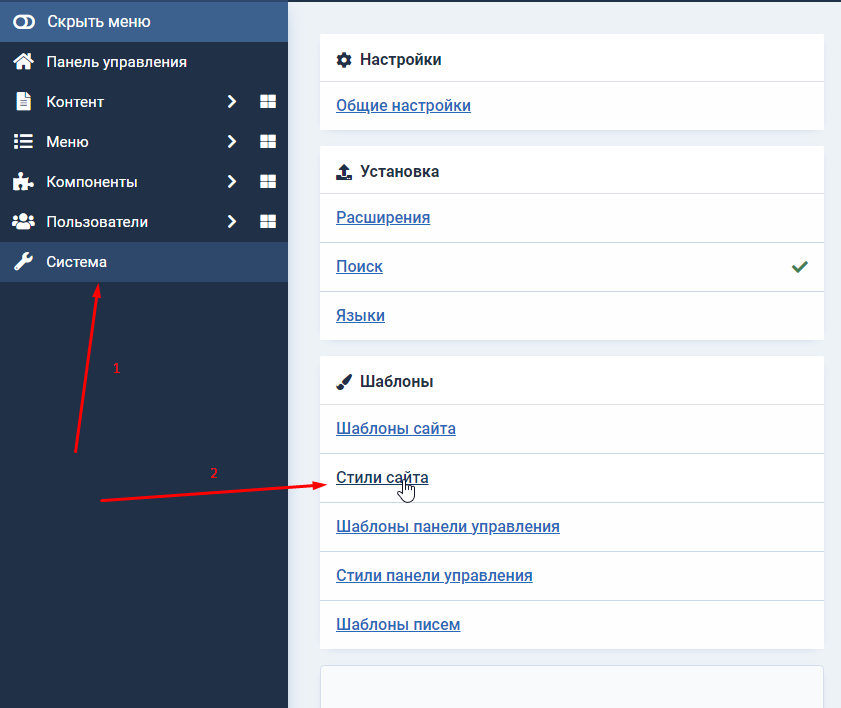
Task: Expand the Меню submenu chevron
Action: 231,141
